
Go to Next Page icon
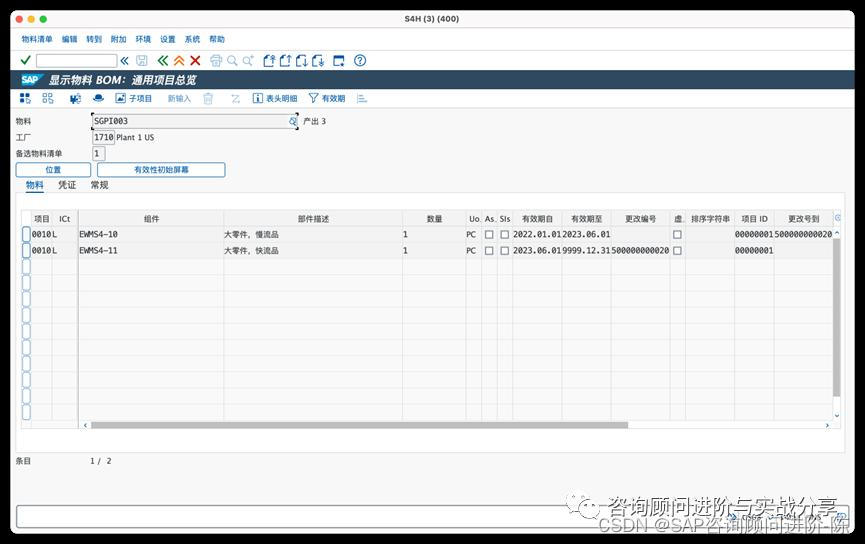tap(302, 61)
